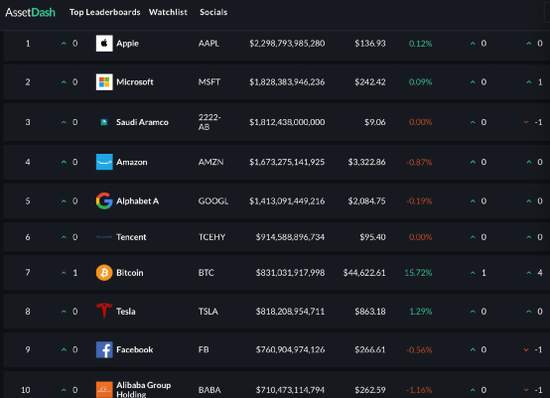Viewport: 550px width, 398px height.
Task: Click the Facebook logo icon
Action: click(104, 350)
